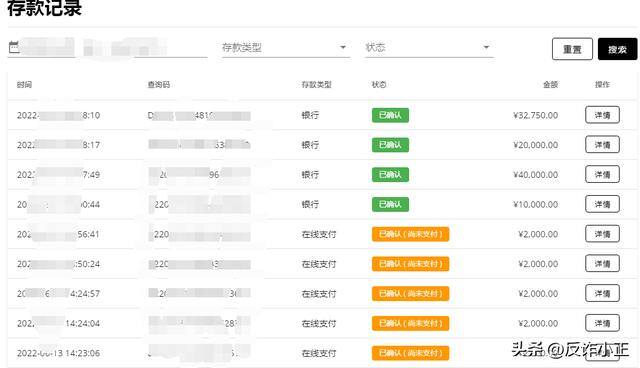Click the 时间 column header
Image resolution: width=640 pixels, height=368 pixels.
point(24,84)
